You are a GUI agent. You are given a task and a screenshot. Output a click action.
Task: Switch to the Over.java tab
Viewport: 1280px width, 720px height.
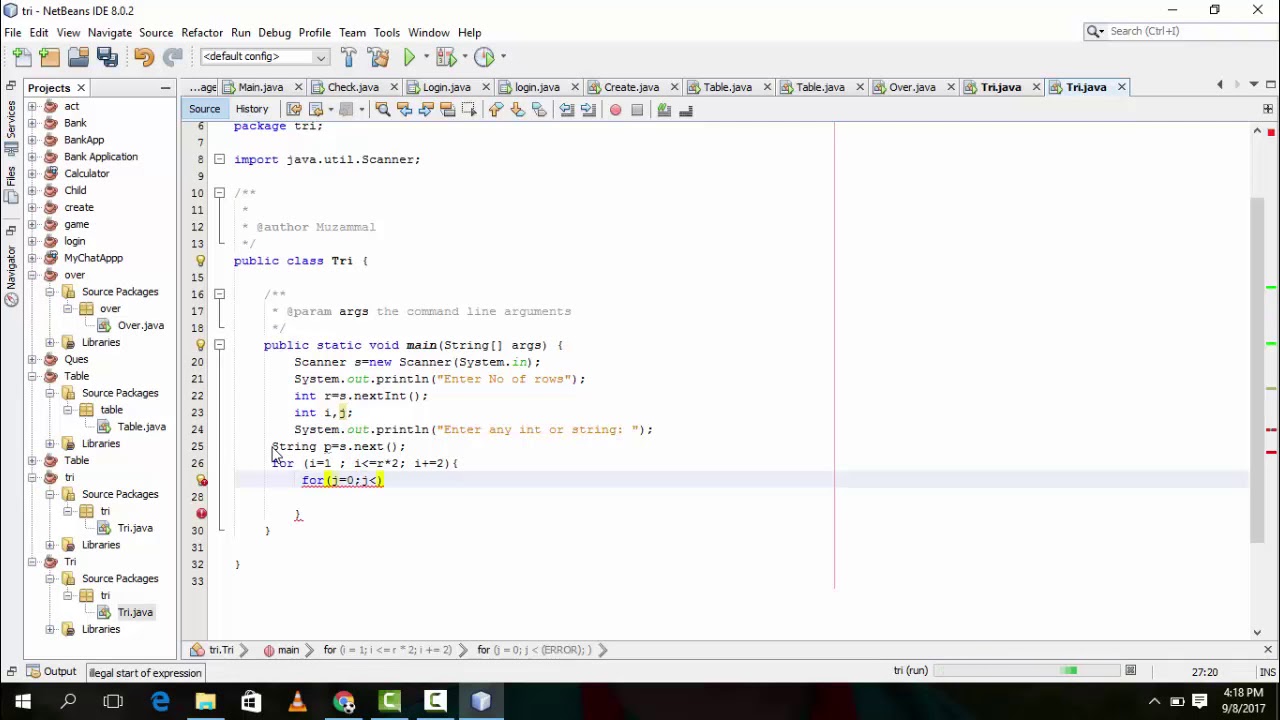[x=912, y=87]
